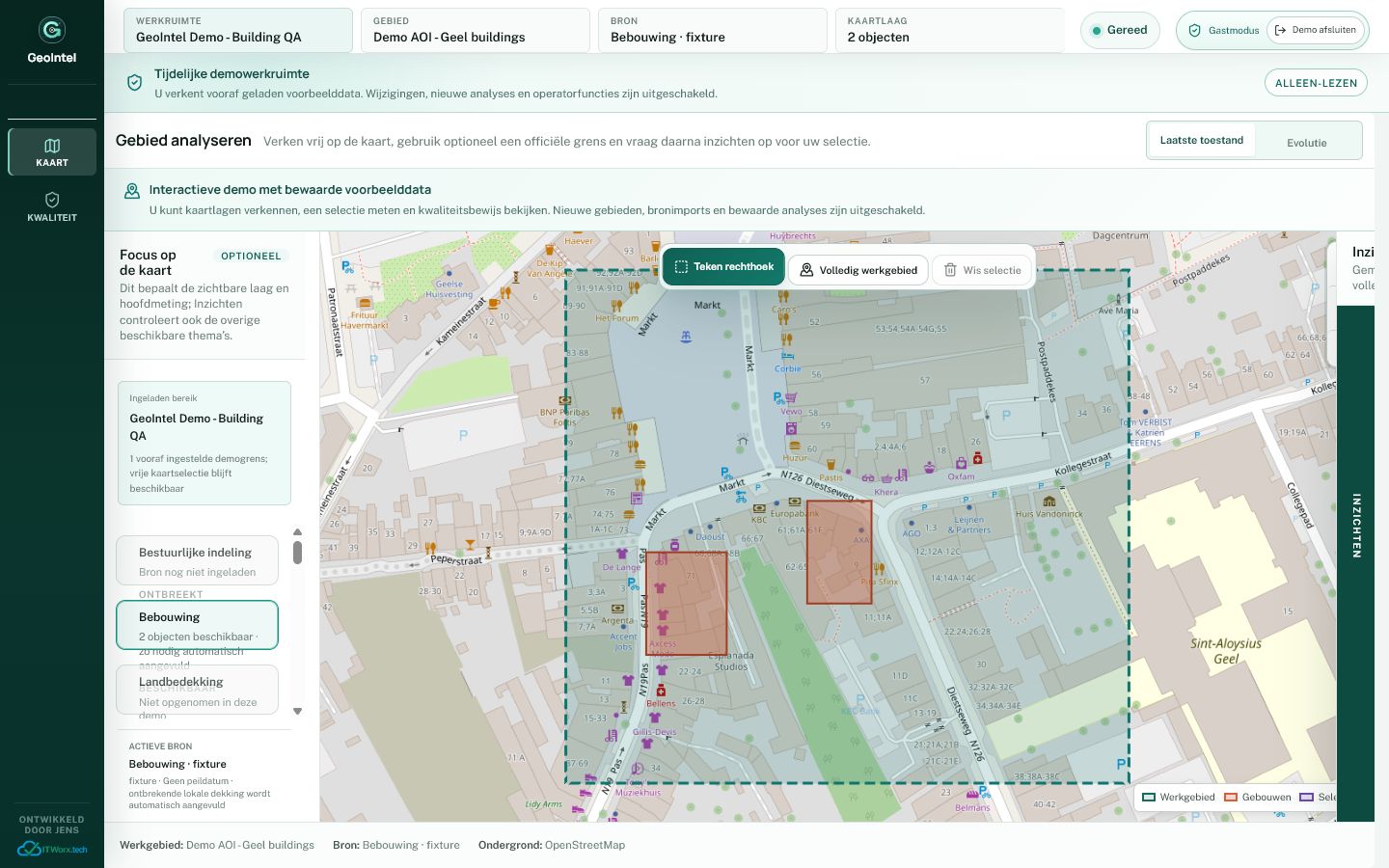Select the Bestuurlijke indeling layer card
Viewport: 1389px width, 868px height.
click(197, 560)
